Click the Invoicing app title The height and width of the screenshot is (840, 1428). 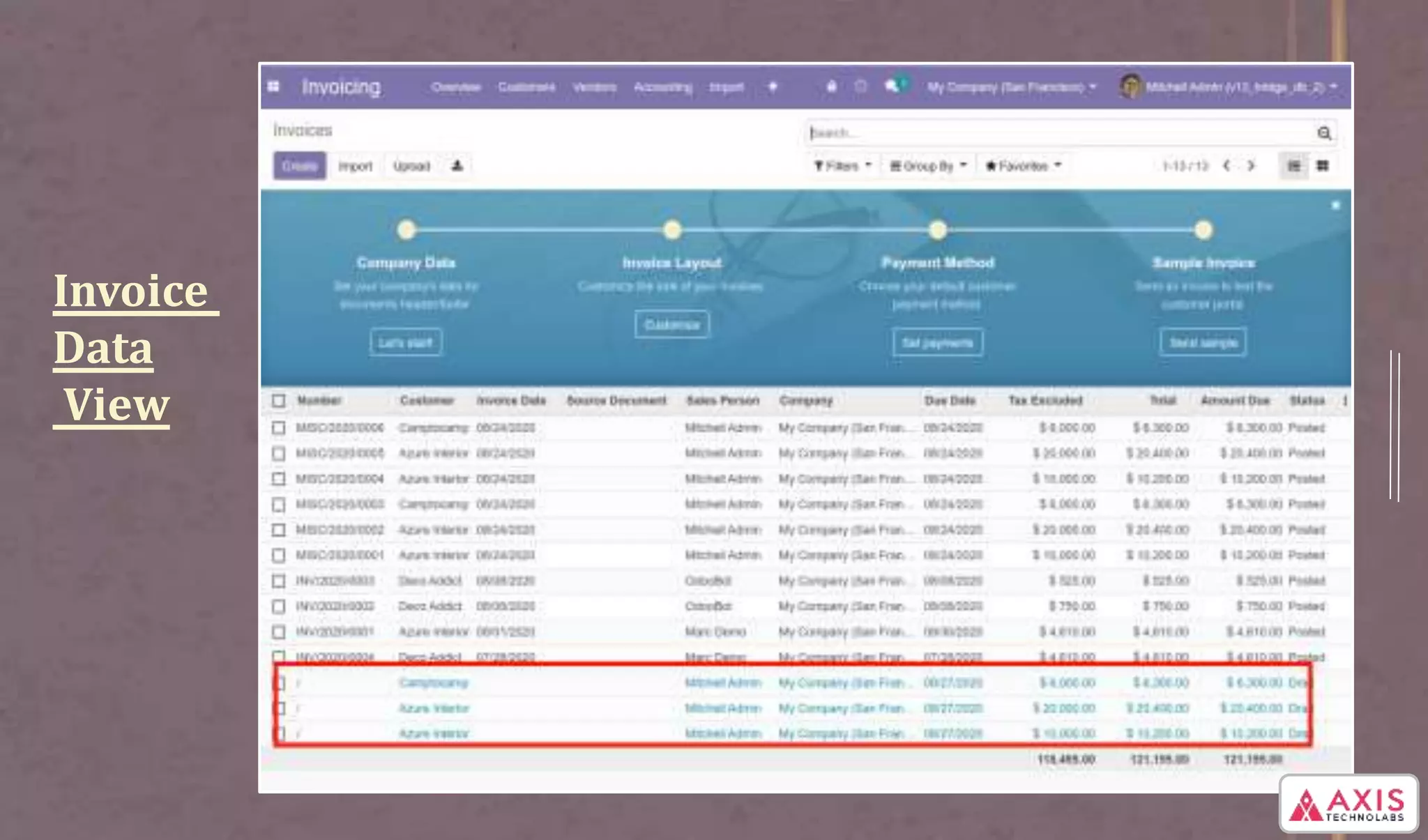click(x=341, y=86)
